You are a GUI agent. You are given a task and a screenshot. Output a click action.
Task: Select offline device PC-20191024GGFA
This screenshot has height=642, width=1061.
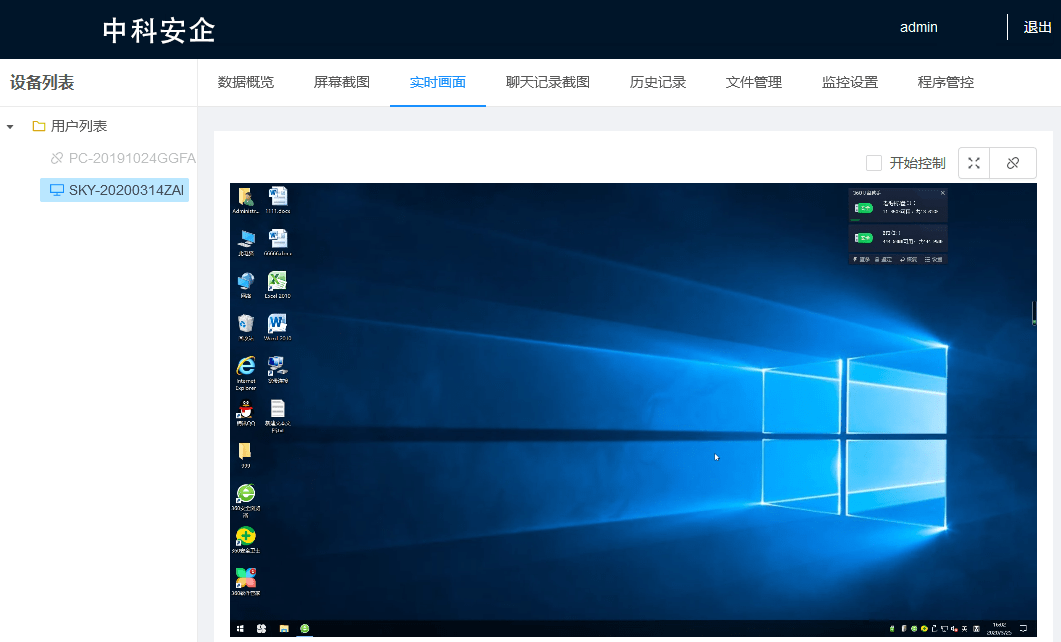[123, 158]
